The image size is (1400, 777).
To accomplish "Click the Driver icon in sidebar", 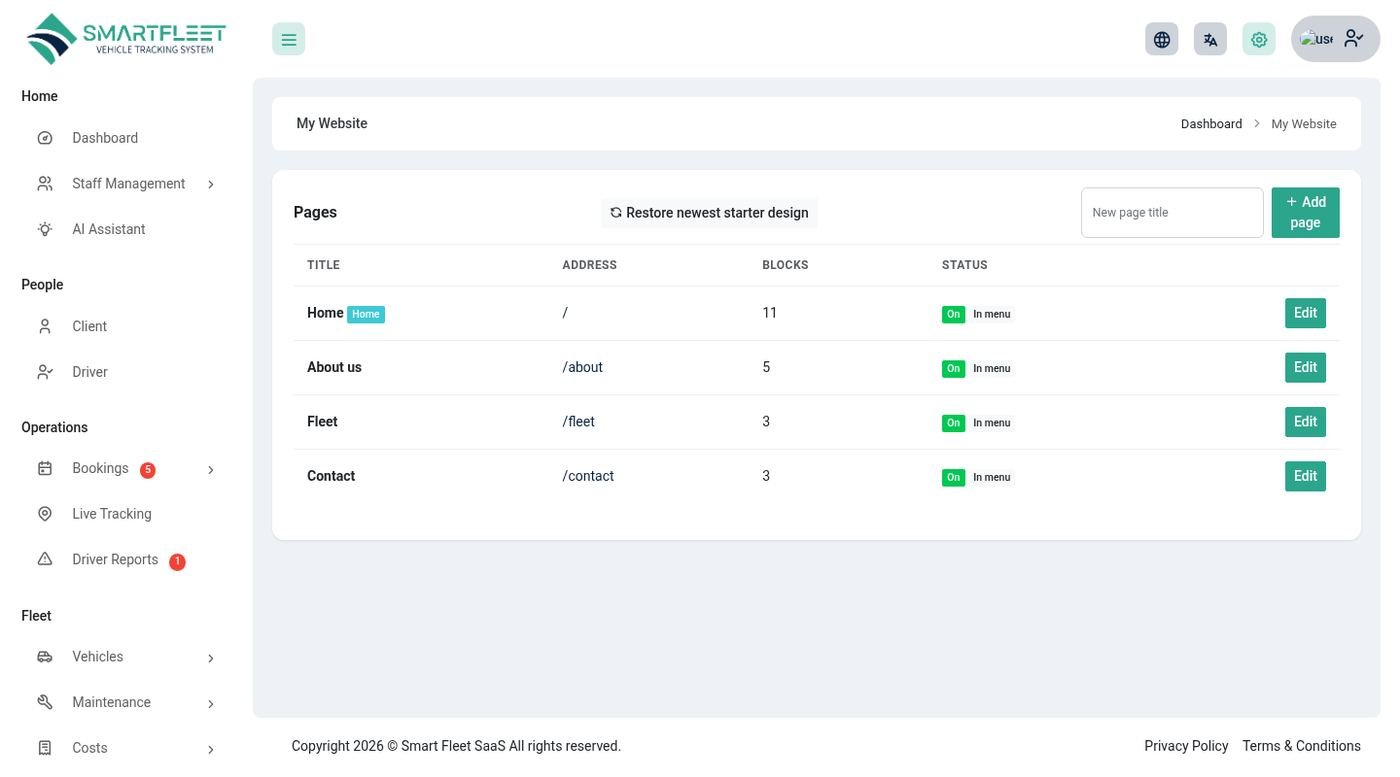I will pyautogui.click(x=45, y=372).
